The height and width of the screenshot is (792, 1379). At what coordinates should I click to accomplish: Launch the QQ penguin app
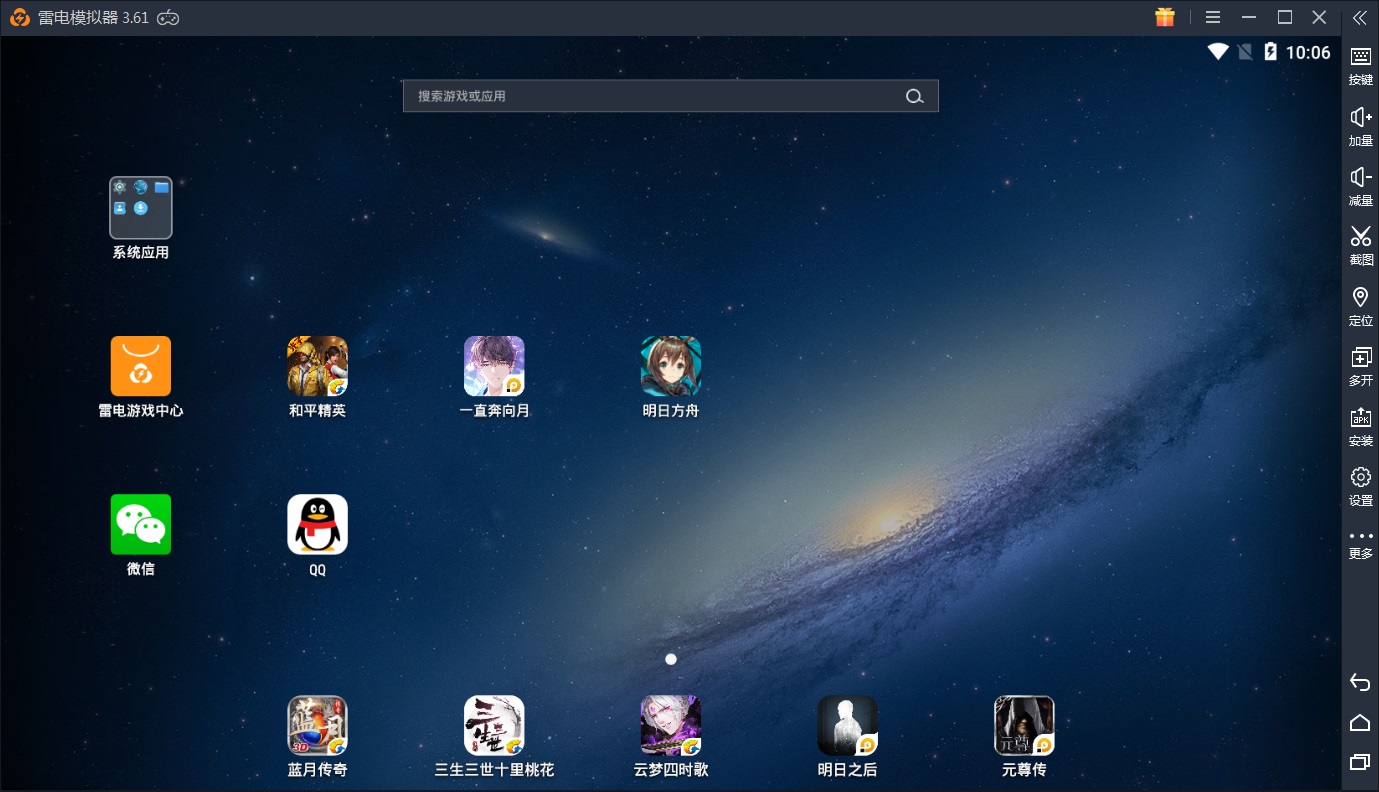[317, 525]
